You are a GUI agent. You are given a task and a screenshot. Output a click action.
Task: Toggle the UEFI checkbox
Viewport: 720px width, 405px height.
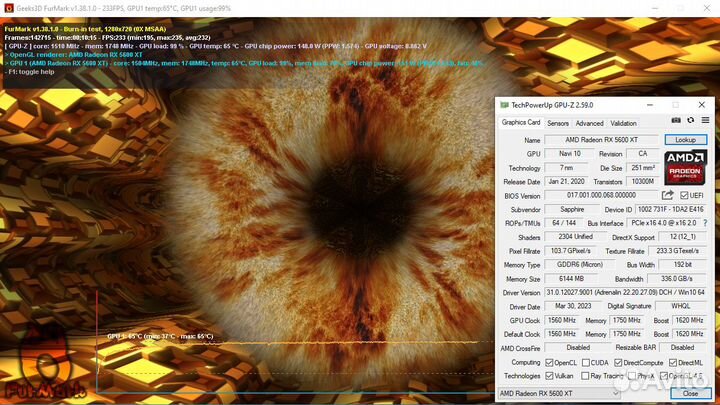click(684, 195)
